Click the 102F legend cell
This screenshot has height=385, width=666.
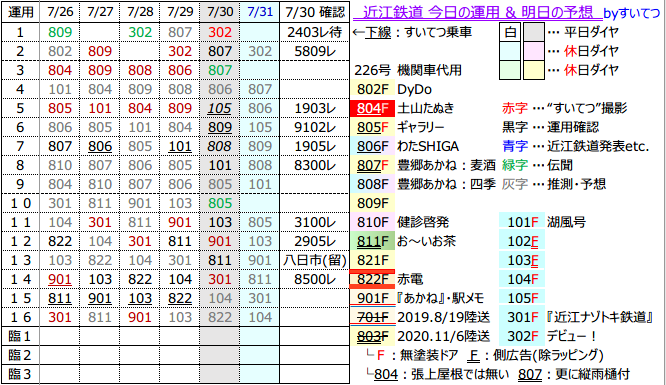coord(522,241)
